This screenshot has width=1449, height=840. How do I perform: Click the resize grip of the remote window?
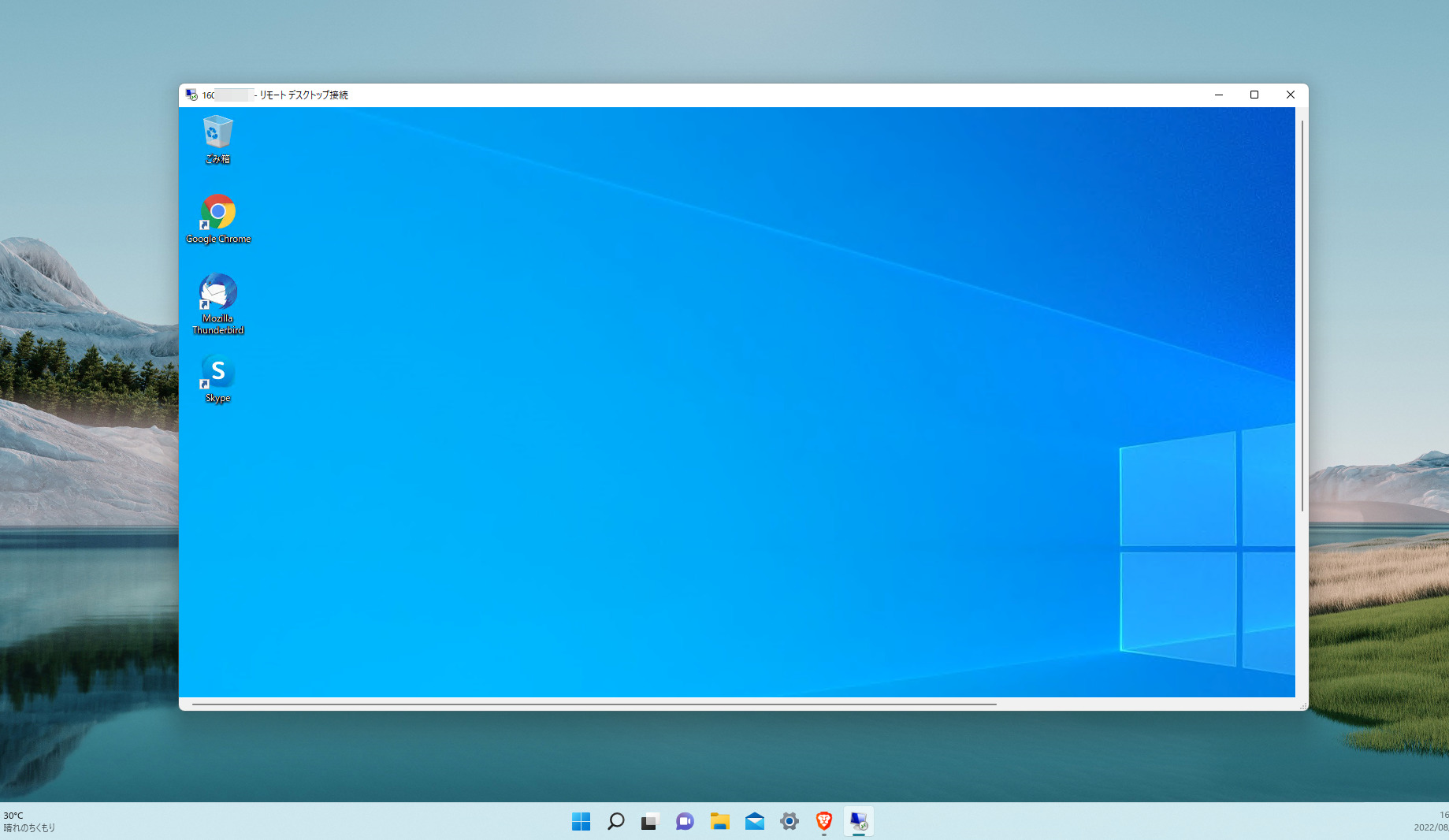click(x=1303, y=704)
